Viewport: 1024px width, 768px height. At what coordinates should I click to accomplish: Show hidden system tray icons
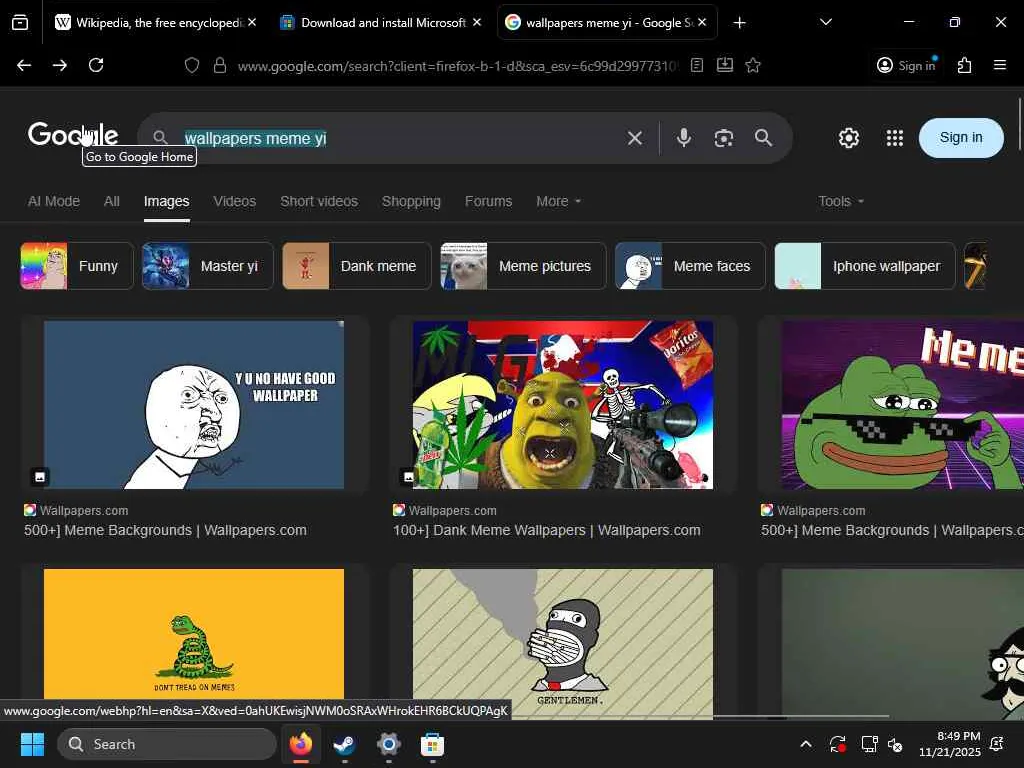(x=806, y=744)
